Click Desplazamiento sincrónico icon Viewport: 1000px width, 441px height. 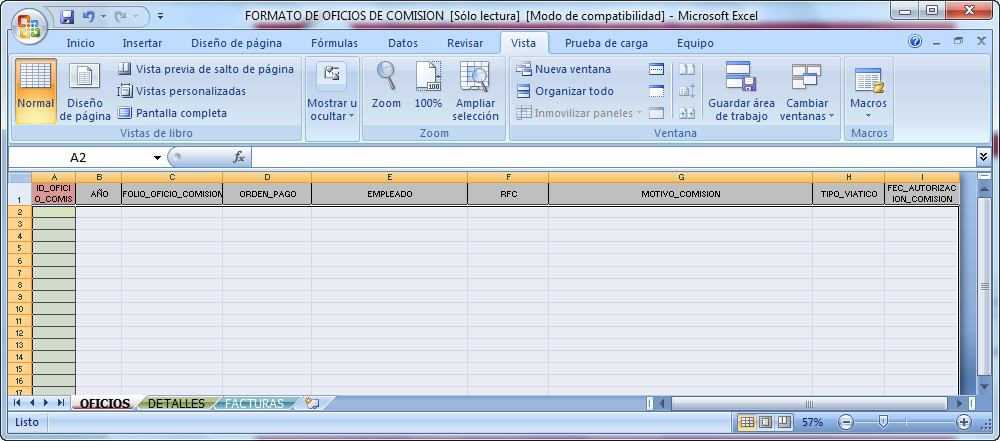coord(687,91)
